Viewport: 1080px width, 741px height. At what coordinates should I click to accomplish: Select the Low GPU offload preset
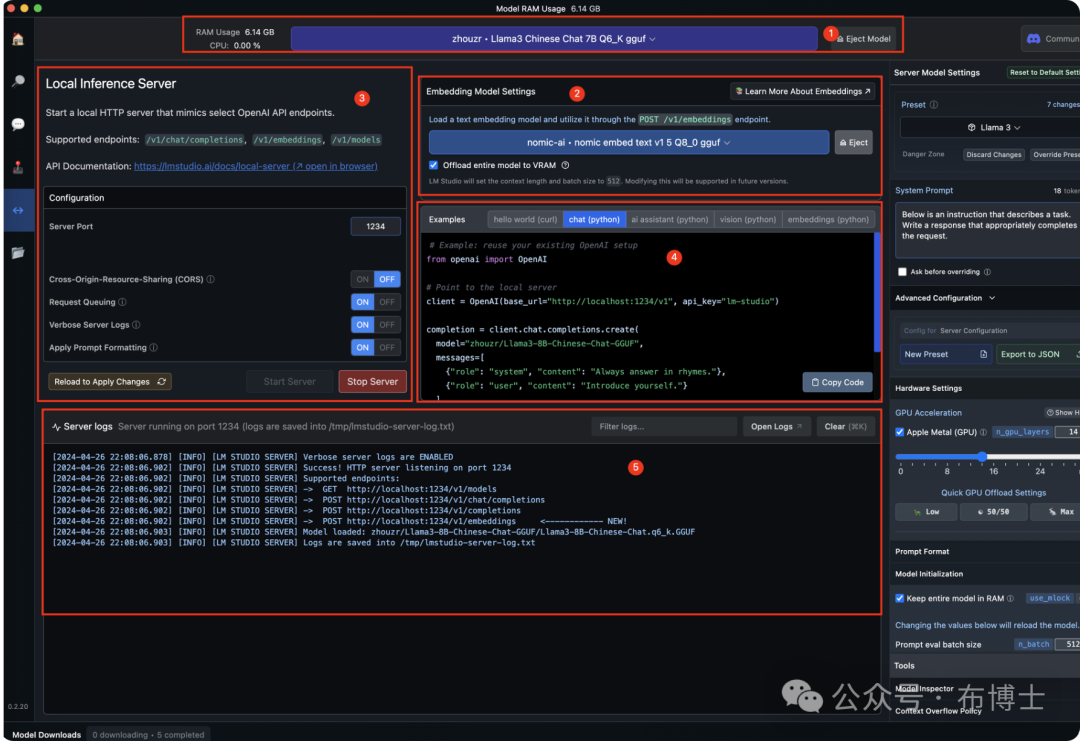click(926, 512)
